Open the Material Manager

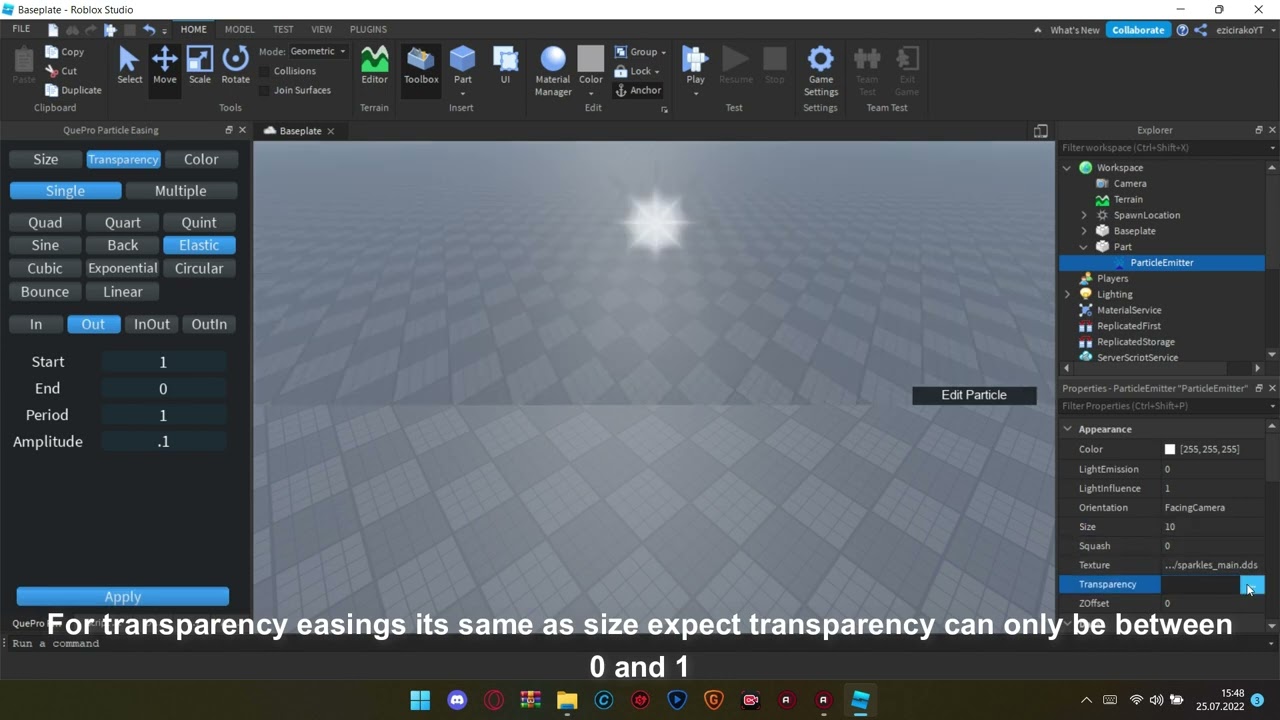[553, 72]
